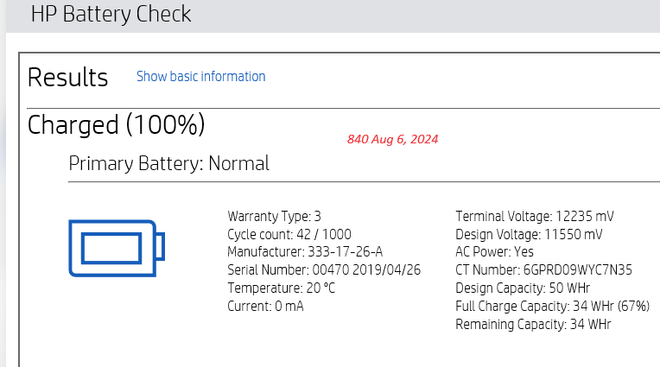Select the Results heading
This screenshot has width=660, height=367.
tap(68, 77)
